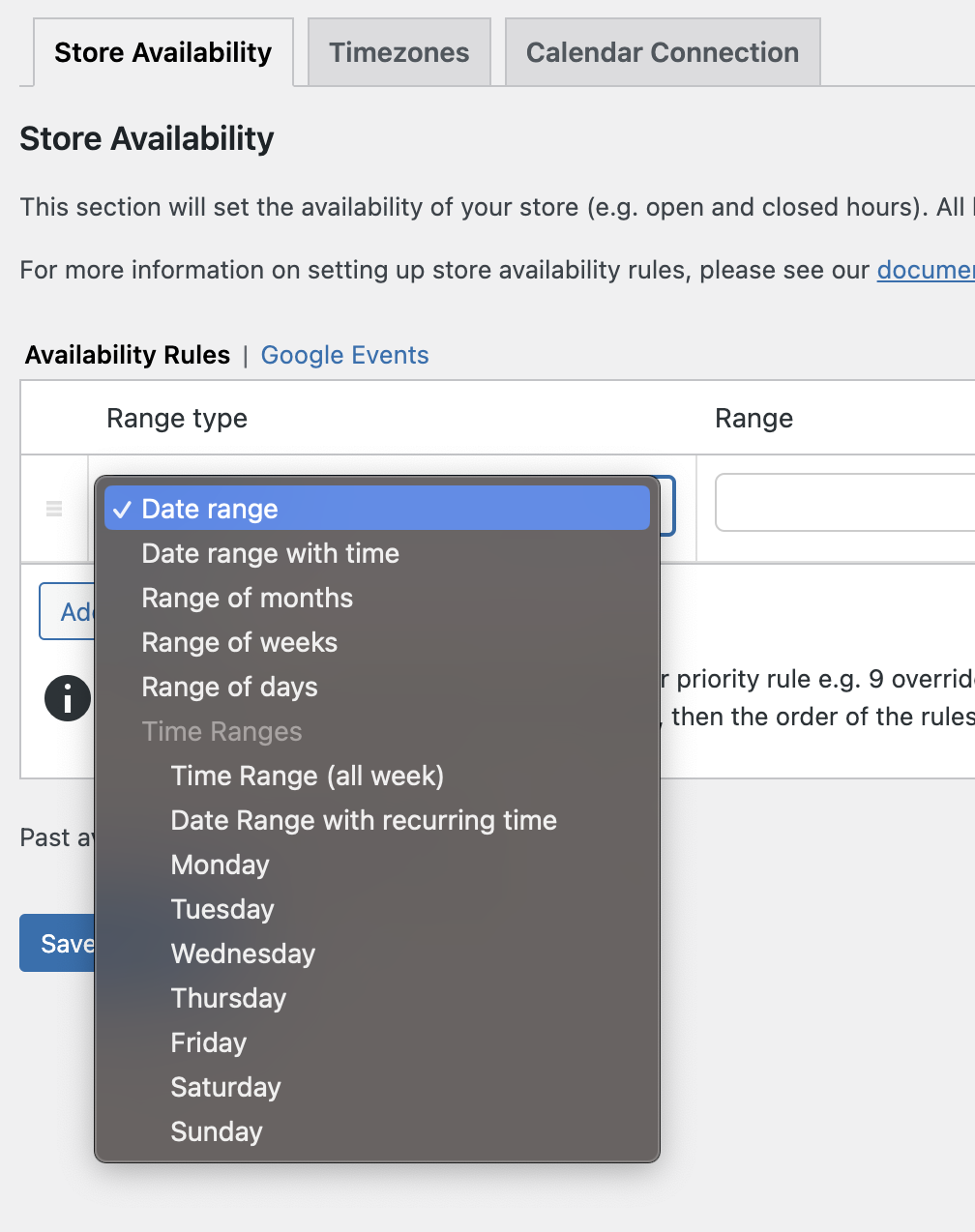The height and width of the screenshot is (1232, 975).
Task: Choose Range of days option
Action: click(229, 687)
